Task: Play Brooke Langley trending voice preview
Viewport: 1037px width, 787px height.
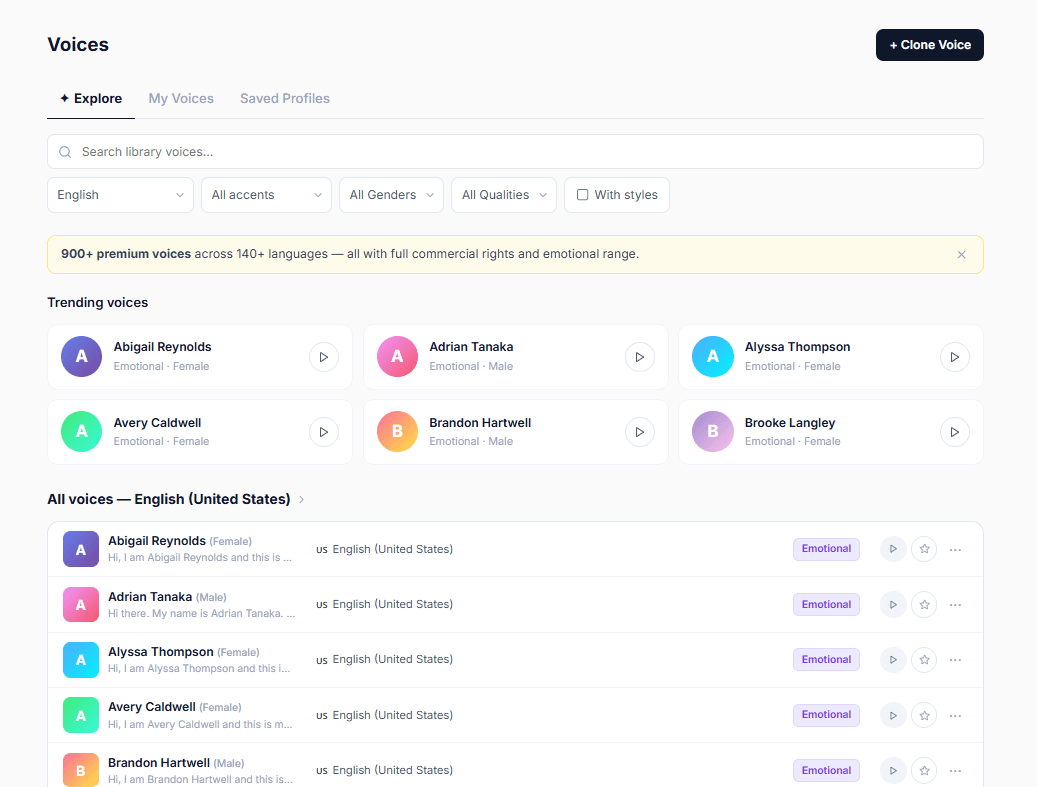Action: (x=955, y=432)
